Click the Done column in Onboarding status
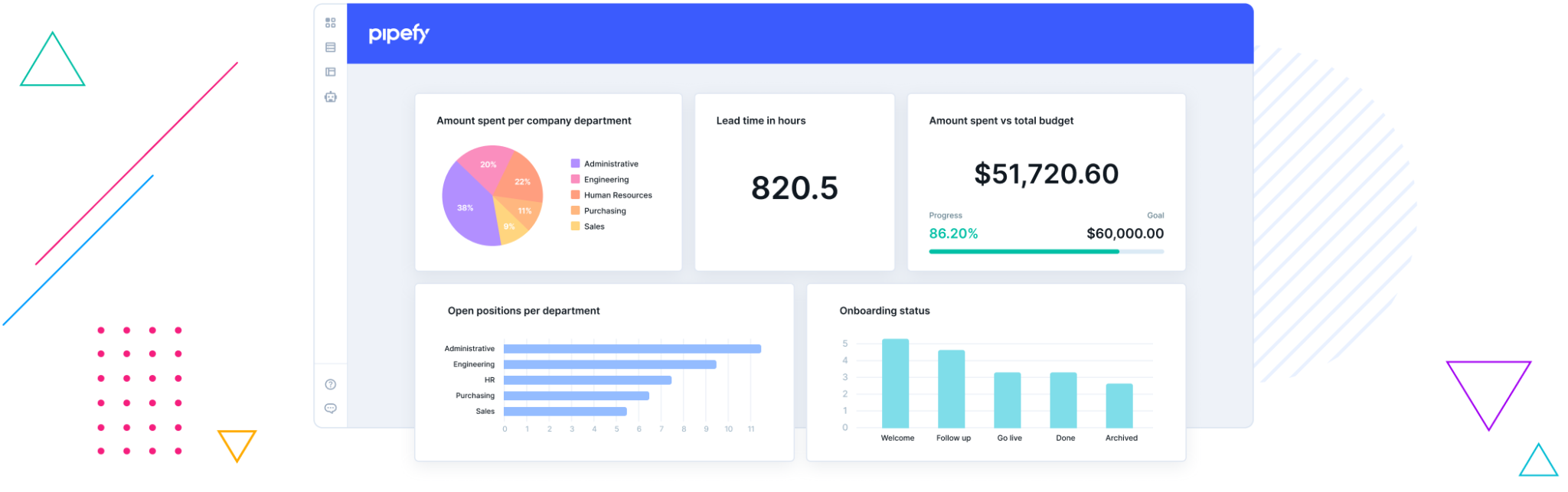The height and width of the screenshot is (492, 1568). coord(1063,400)
